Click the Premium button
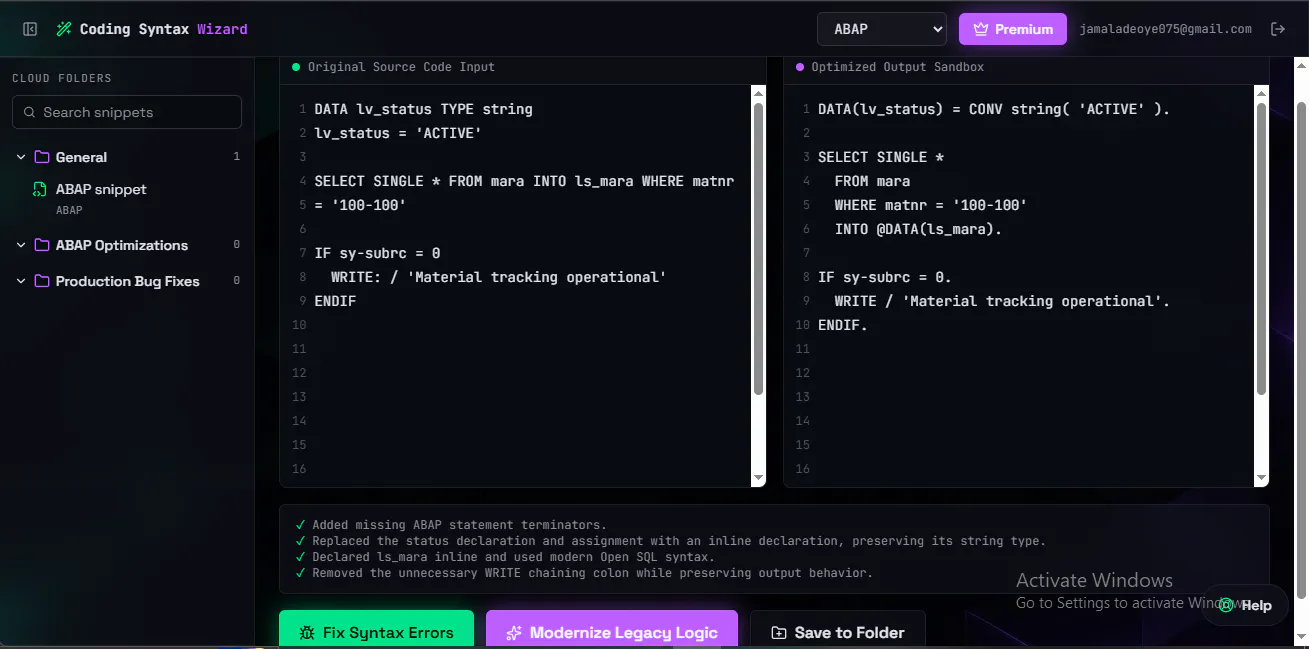 pos(1013,29)
